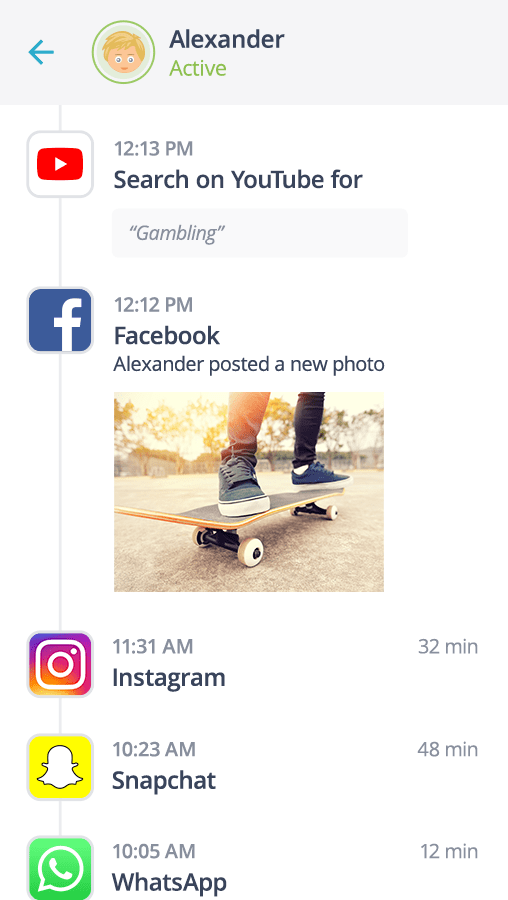
Task: Click the Active status label
Action: tap(197, 68)
